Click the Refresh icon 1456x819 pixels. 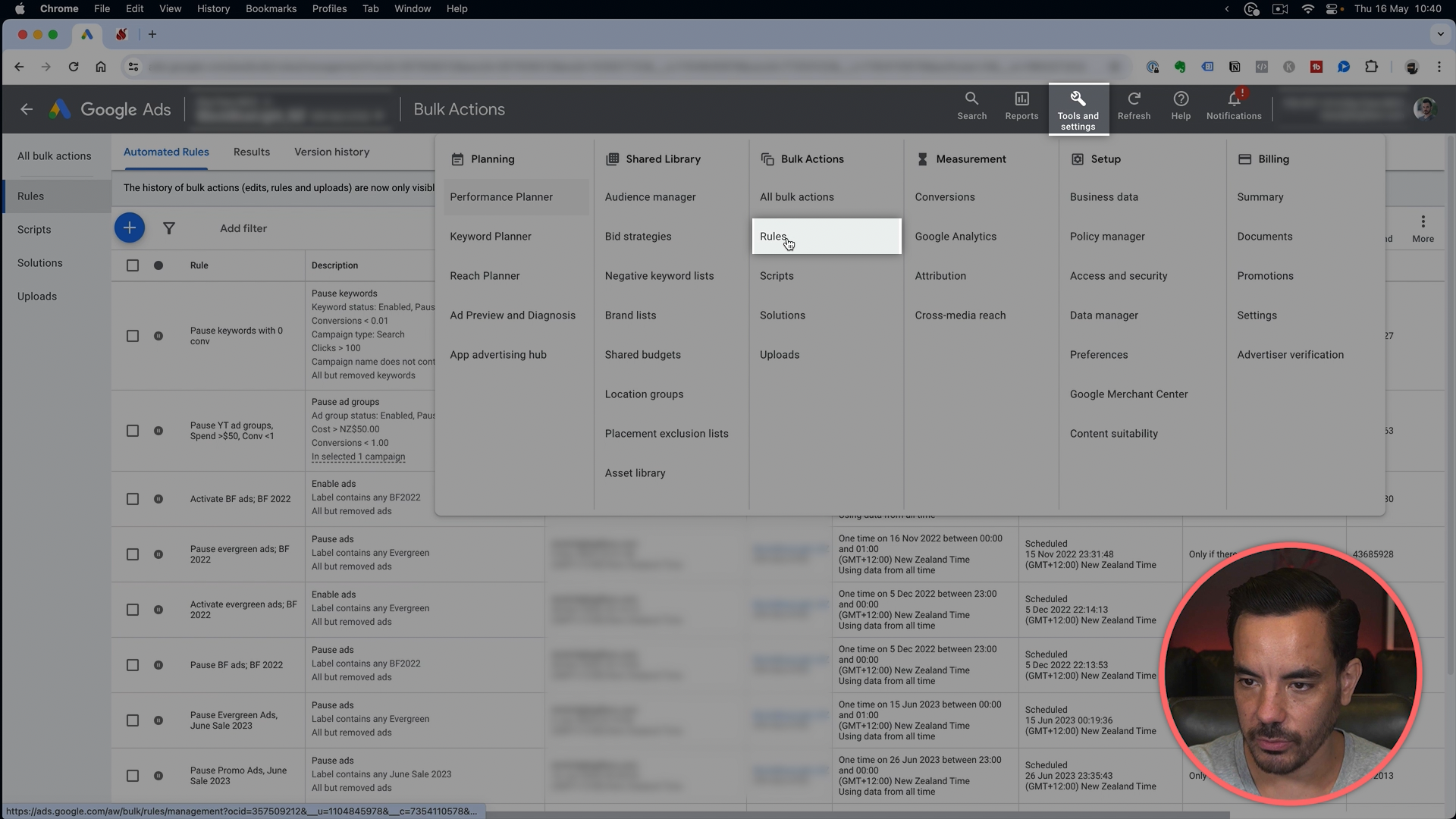pos(1134,99)
